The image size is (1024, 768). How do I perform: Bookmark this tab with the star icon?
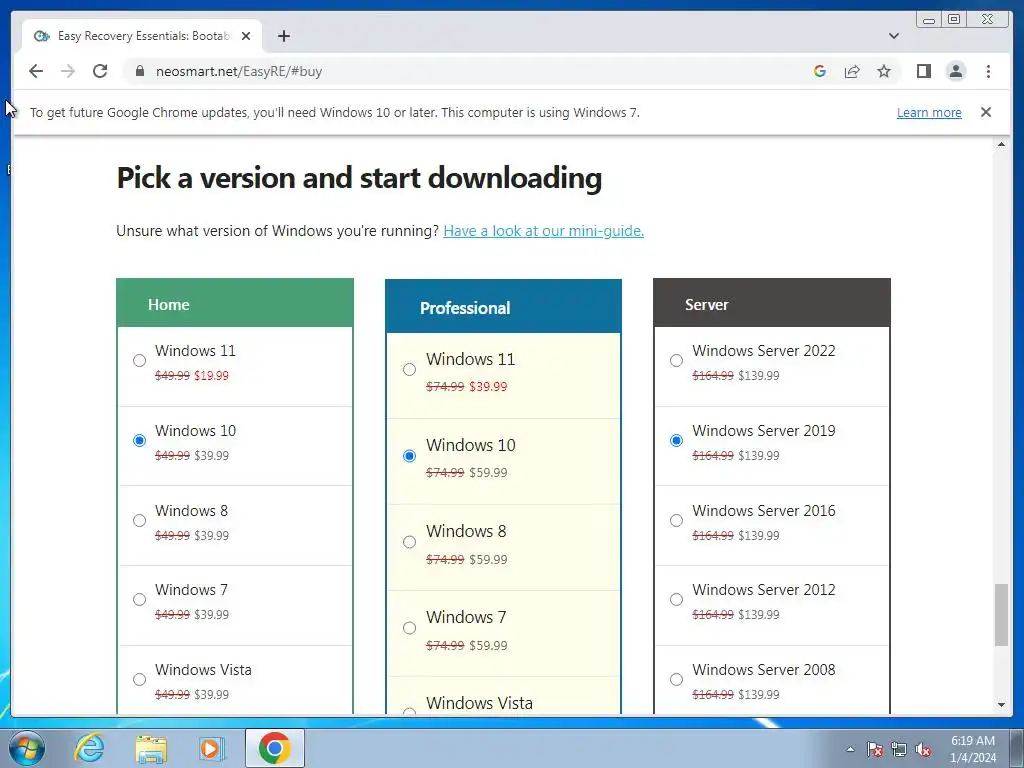[x=884, y=71]
